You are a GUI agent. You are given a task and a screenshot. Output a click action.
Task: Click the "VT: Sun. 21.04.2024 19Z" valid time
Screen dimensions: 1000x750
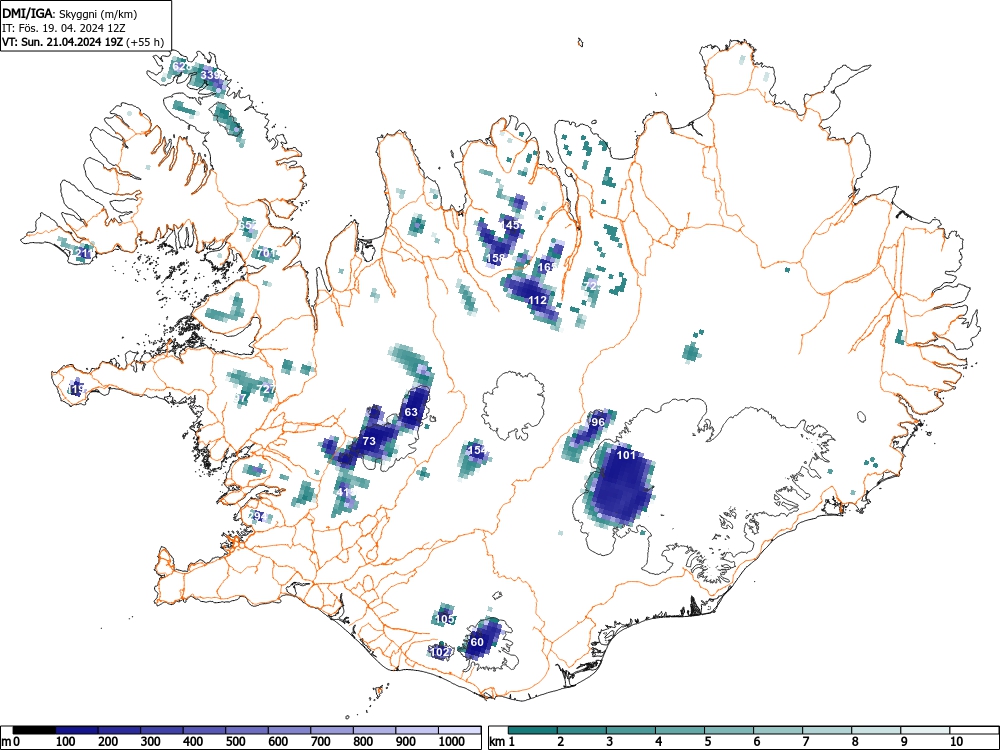[x=63, y=42]
